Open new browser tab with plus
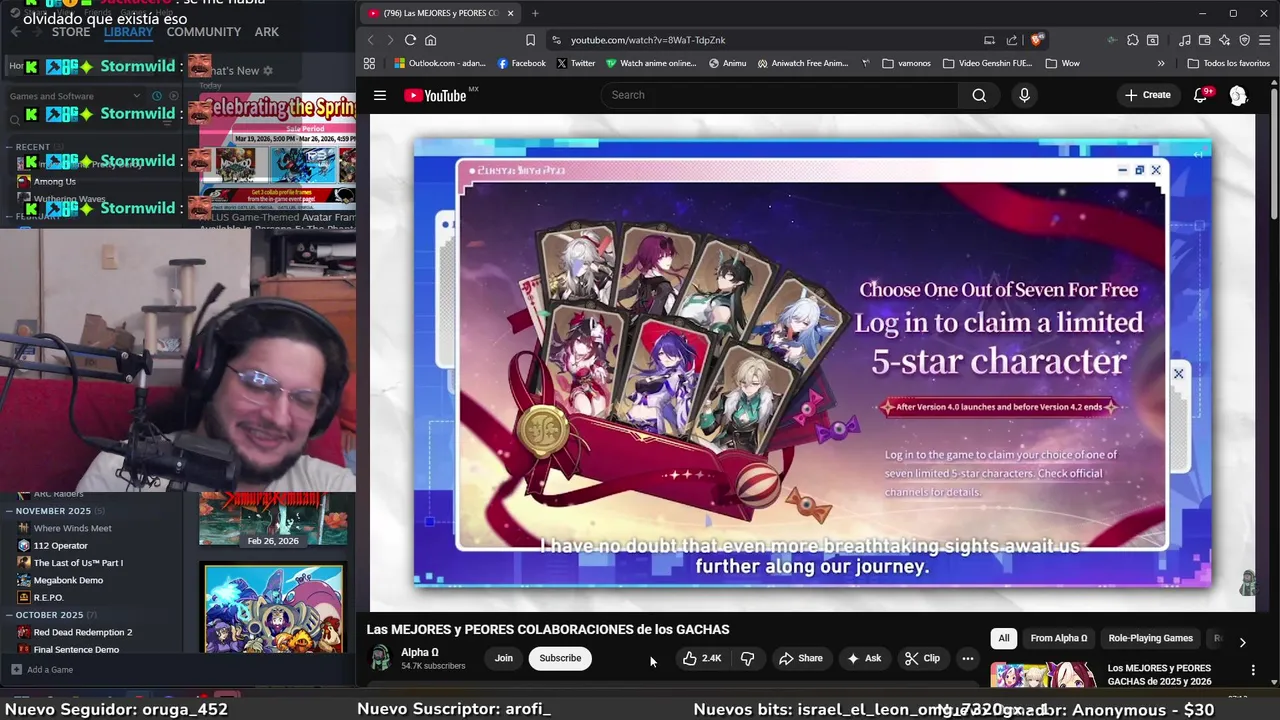Image resolution: width=1280 pixels, height=720 pixels. tap(535, 13)
